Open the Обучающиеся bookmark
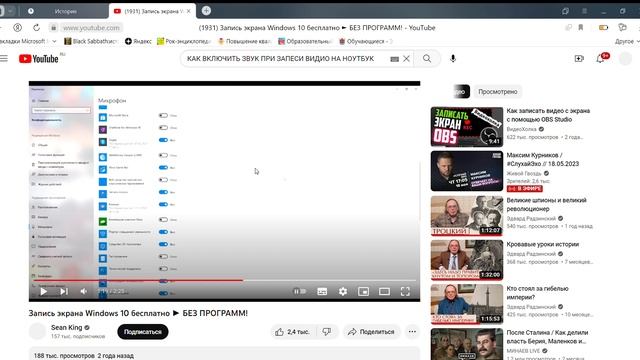Screen dimensions: 640x360 (365, 41)
